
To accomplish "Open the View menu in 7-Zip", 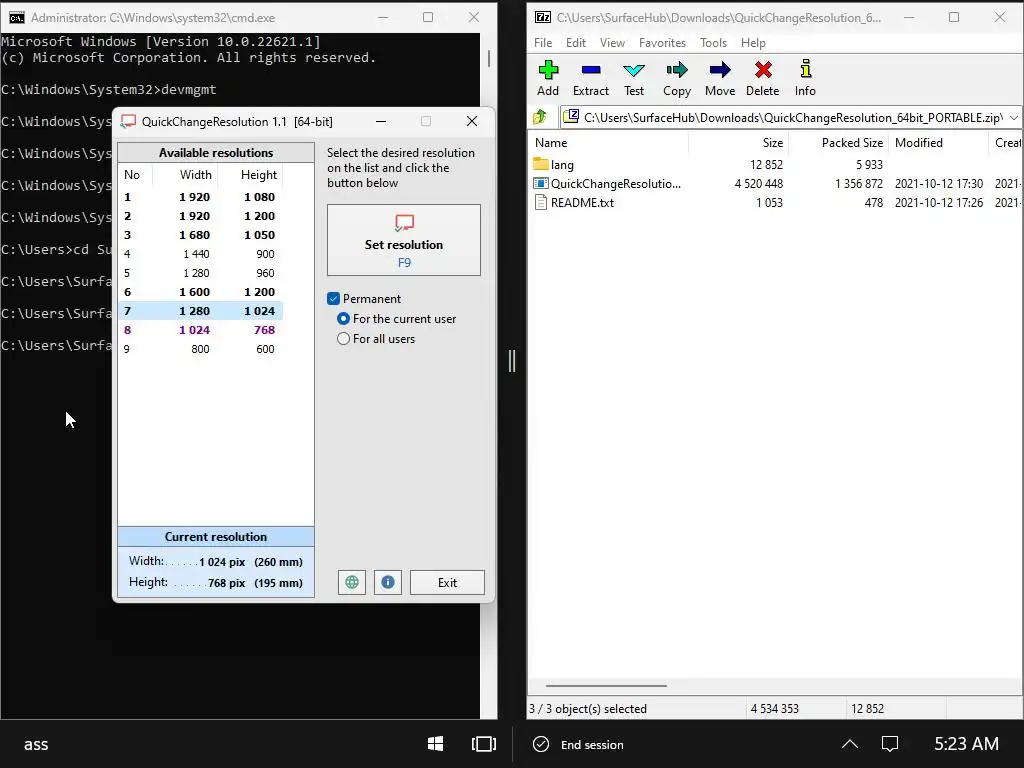I will [x=612, y=42].
